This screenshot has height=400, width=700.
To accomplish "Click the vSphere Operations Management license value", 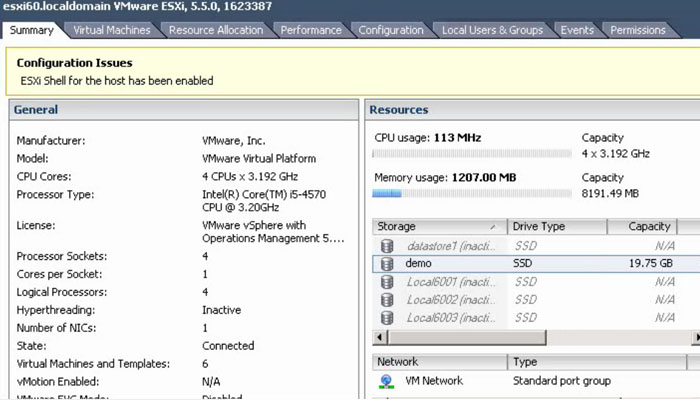I will click(273, 232).
